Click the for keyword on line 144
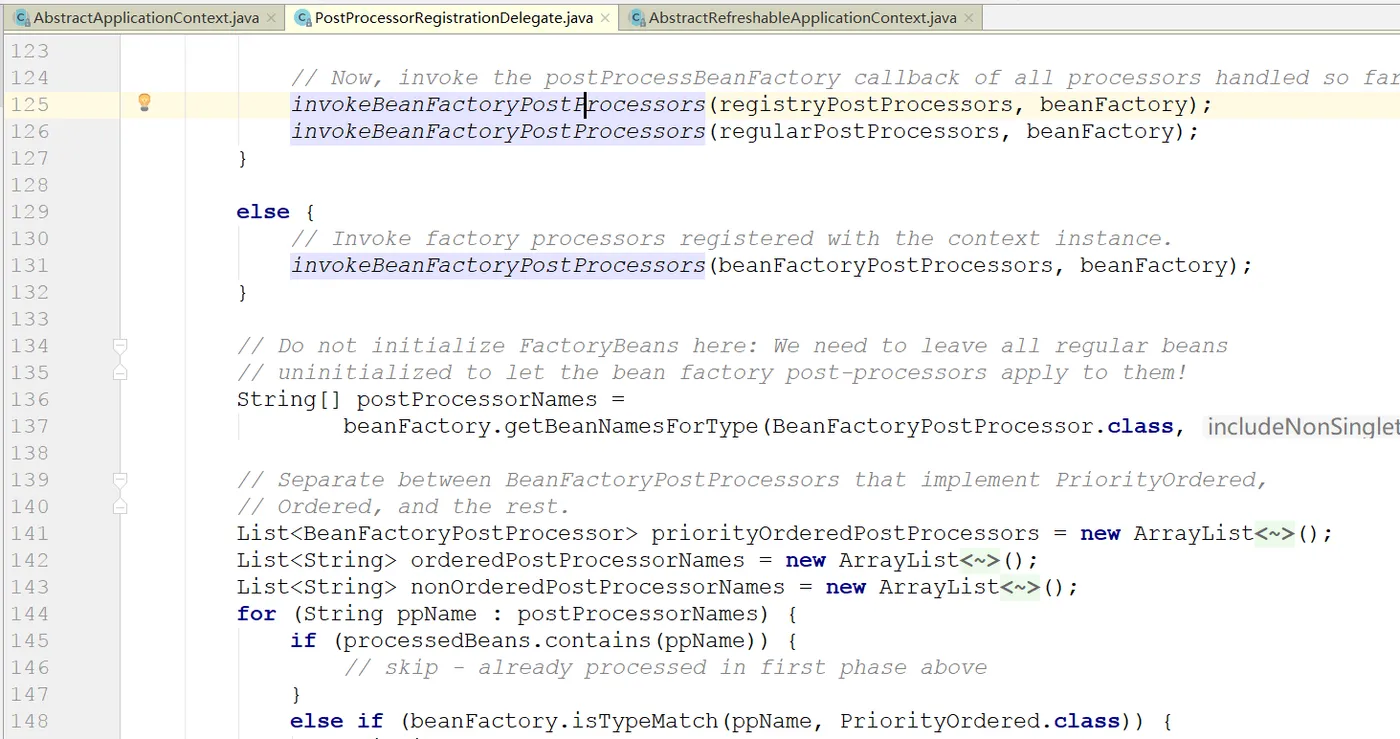This screenshot has width=1400, height=739. (x=256, y=613)
